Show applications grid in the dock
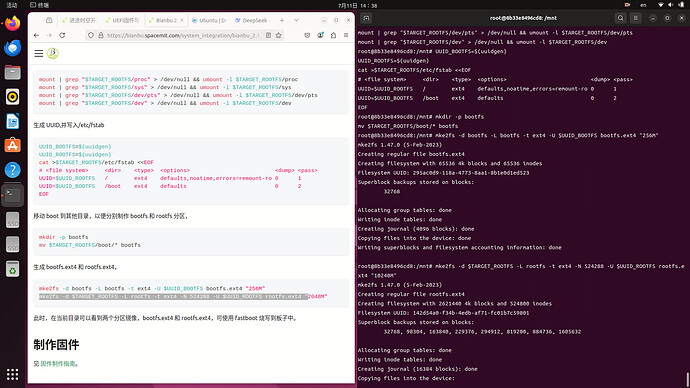The width and height of the screenshot is (690, 388). [x=12, y=374]
